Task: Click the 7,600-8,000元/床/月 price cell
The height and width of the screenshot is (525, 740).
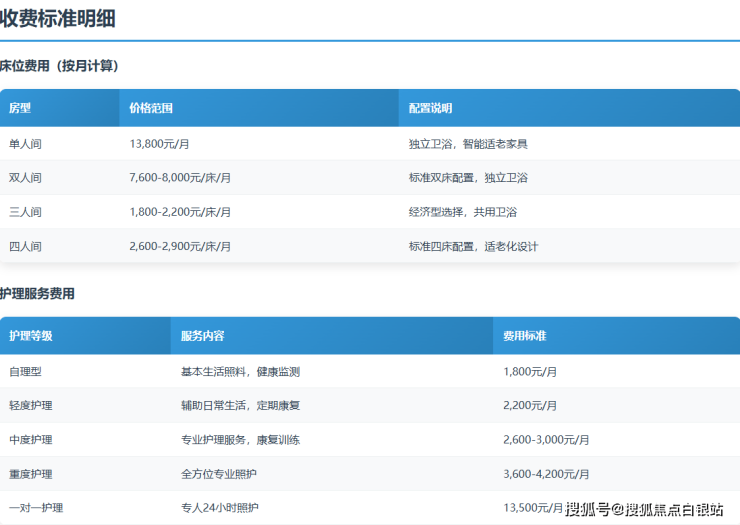Action: tap(180, 178)
